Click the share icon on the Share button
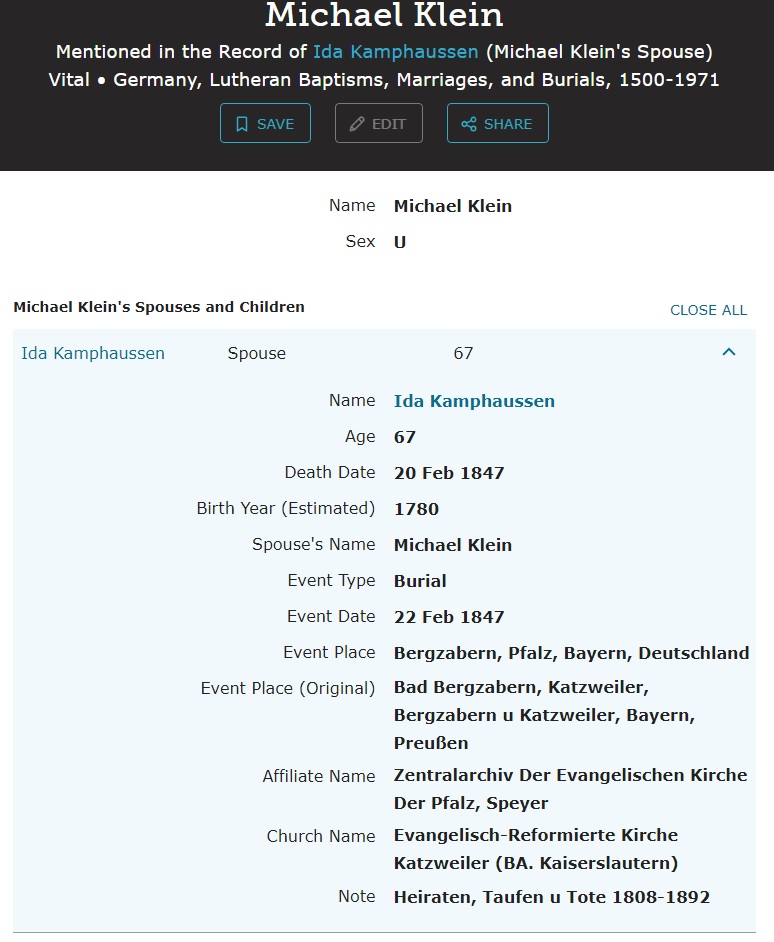This screenshot has height=942, width=774. click(x=469, y=124)
